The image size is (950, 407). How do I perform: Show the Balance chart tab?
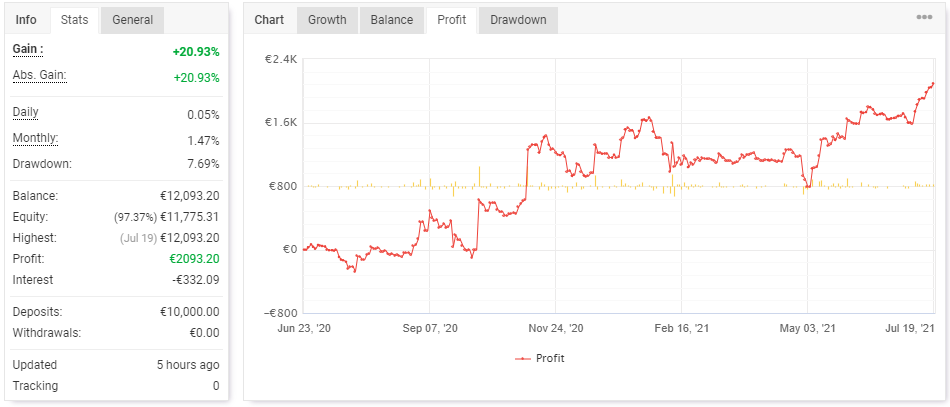point(392,20)
